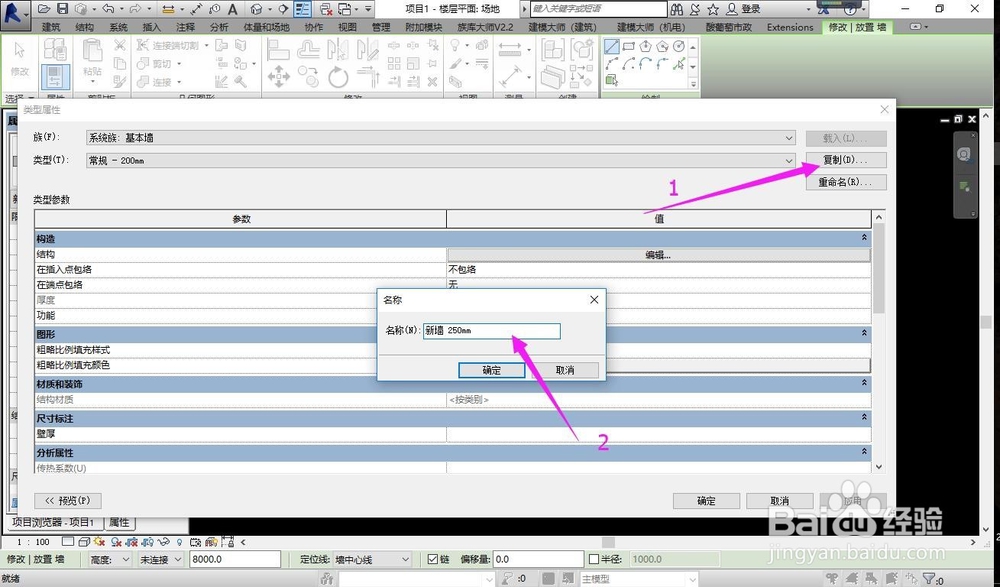1000x587 pixels.
Task: Select the aligned dimension measure icon
Action: pos(196,9)
